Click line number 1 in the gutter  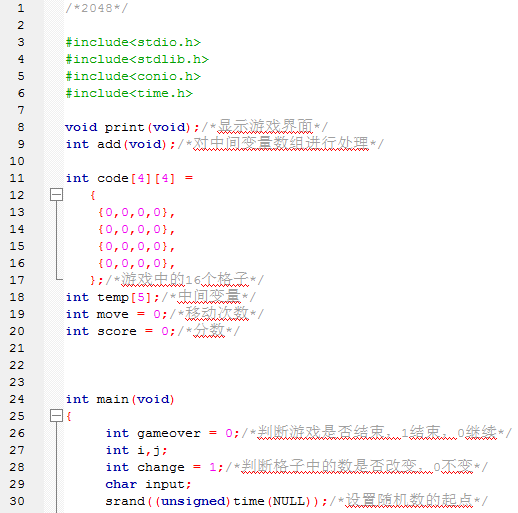coord(21,8)
